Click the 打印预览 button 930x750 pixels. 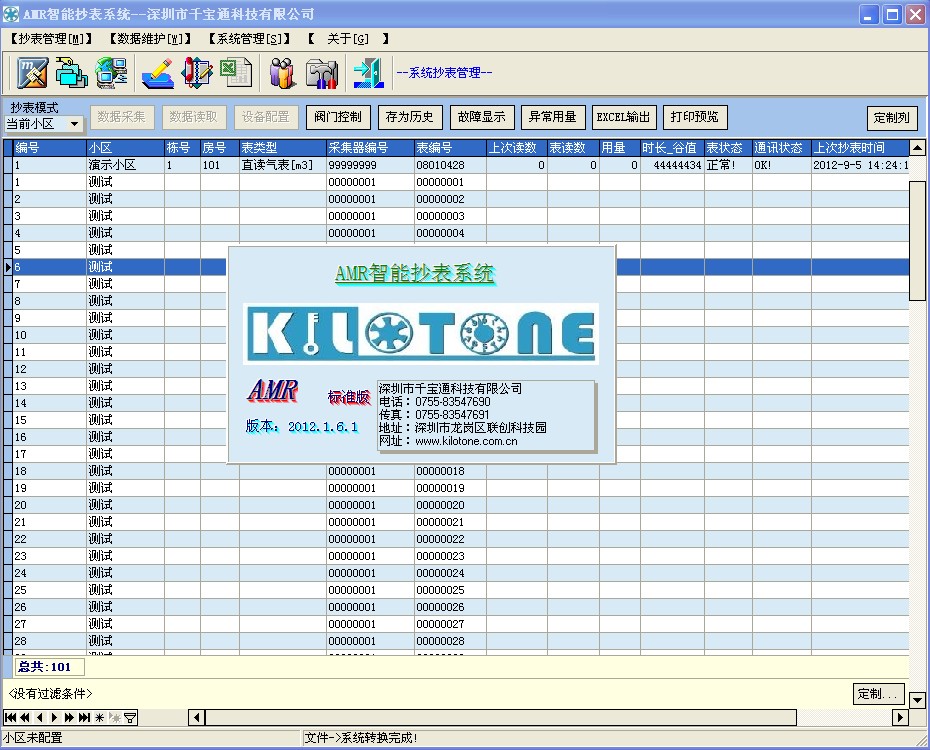point(695,117)
